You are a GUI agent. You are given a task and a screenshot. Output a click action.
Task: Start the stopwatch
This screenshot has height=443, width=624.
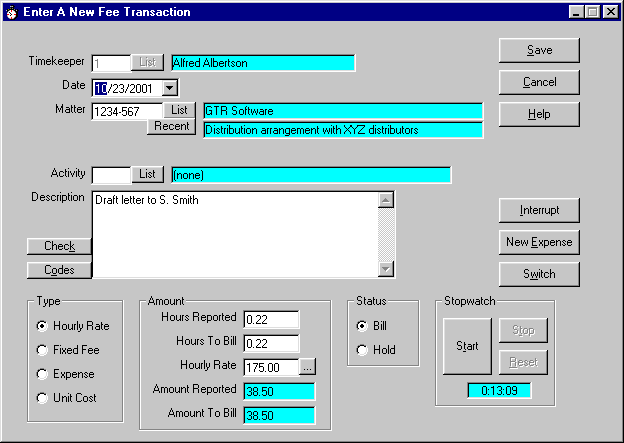tap(467, 346)
